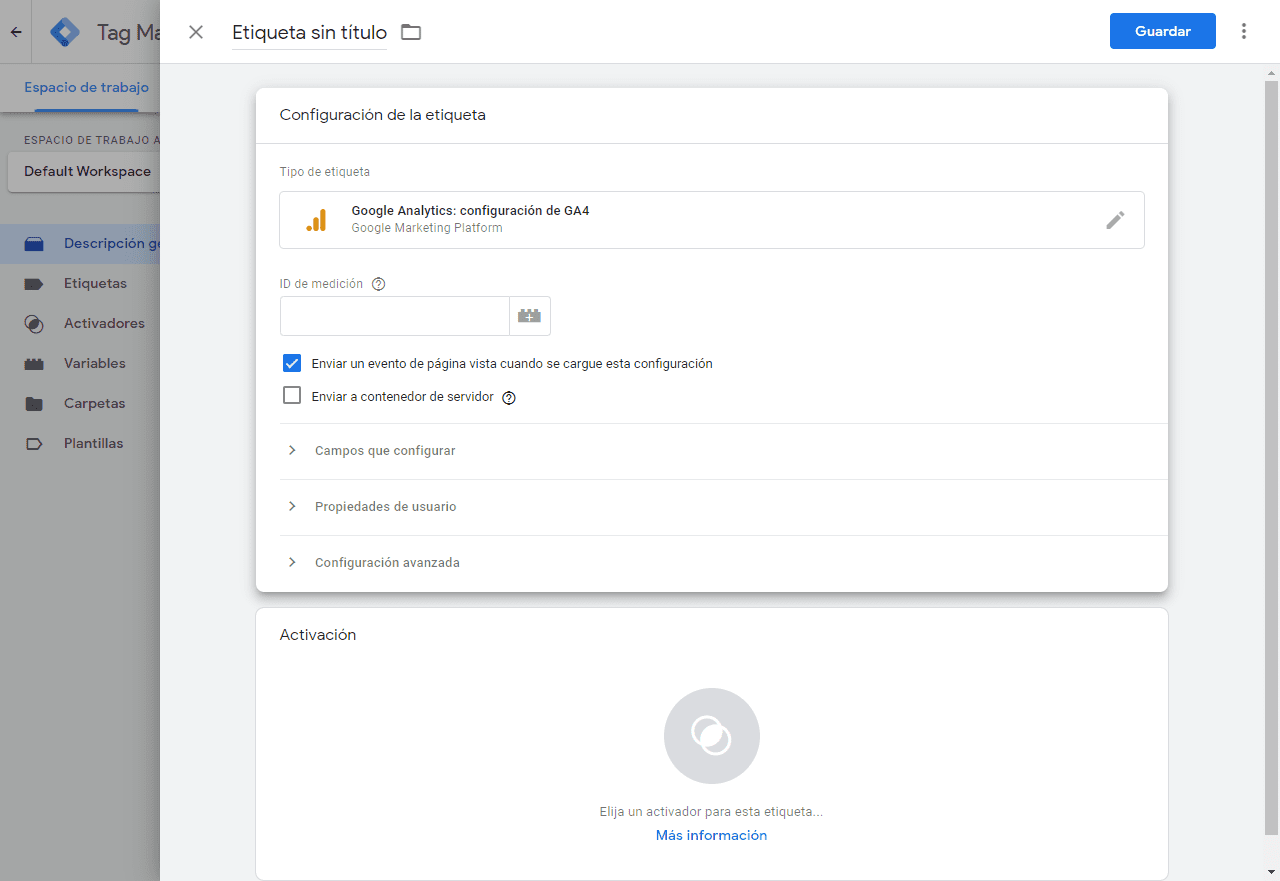Disable sending page view event on load
This screenshot has width=1280, height=881.
point(291,363)
